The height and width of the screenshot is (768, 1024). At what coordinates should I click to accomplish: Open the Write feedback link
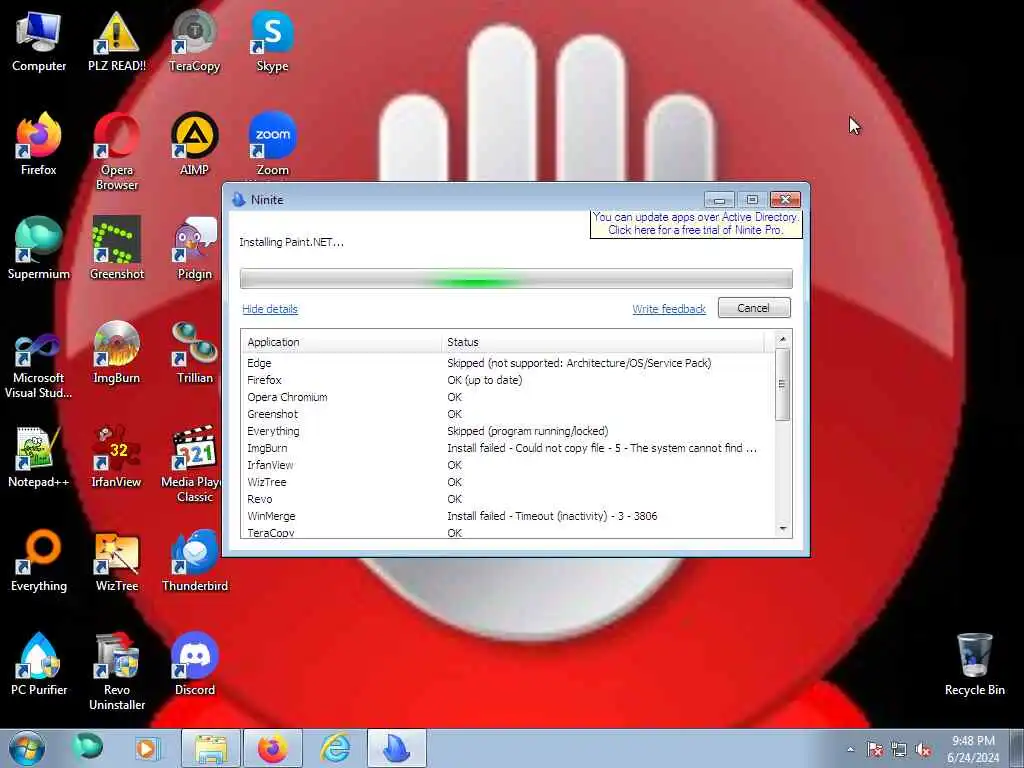click(669, 309)
